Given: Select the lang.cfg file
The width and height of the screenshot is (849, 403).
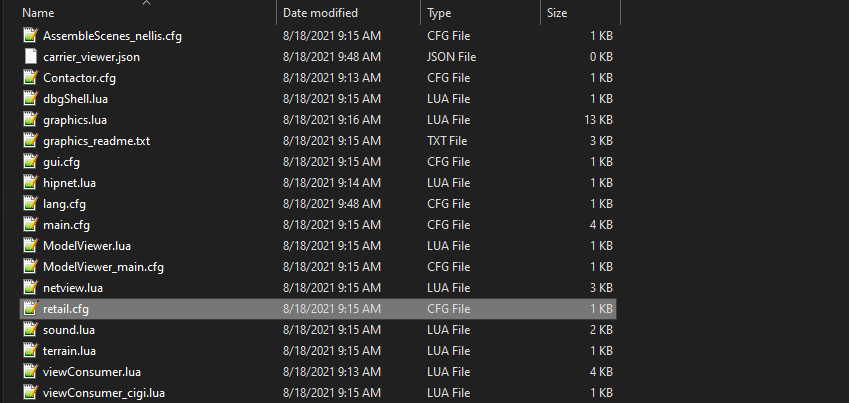Looking at the screenshot, I should click(64, 203).
